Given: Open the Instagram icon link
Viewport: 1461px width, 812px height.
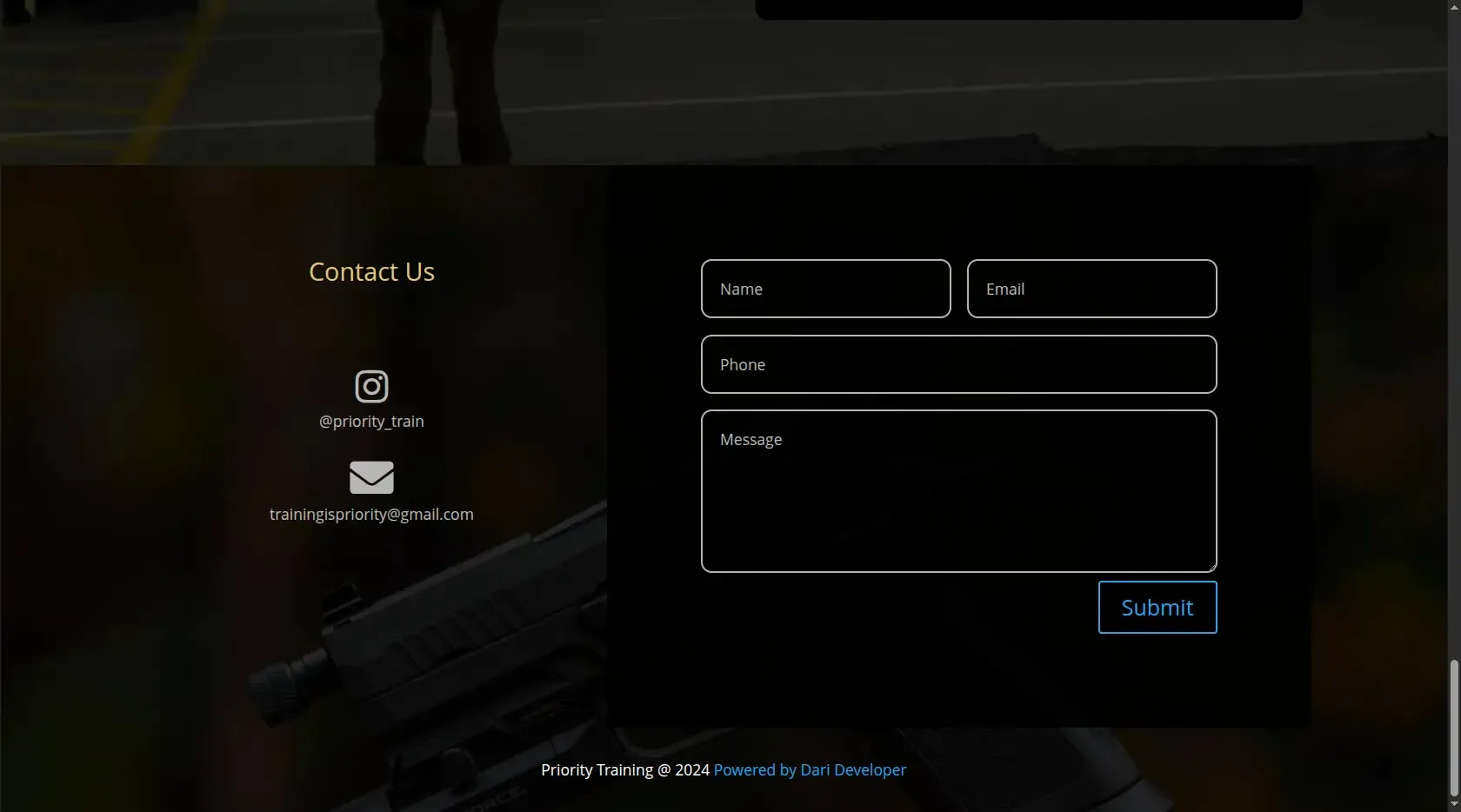Looking at the screenshot, I should (x=371, y=386).
